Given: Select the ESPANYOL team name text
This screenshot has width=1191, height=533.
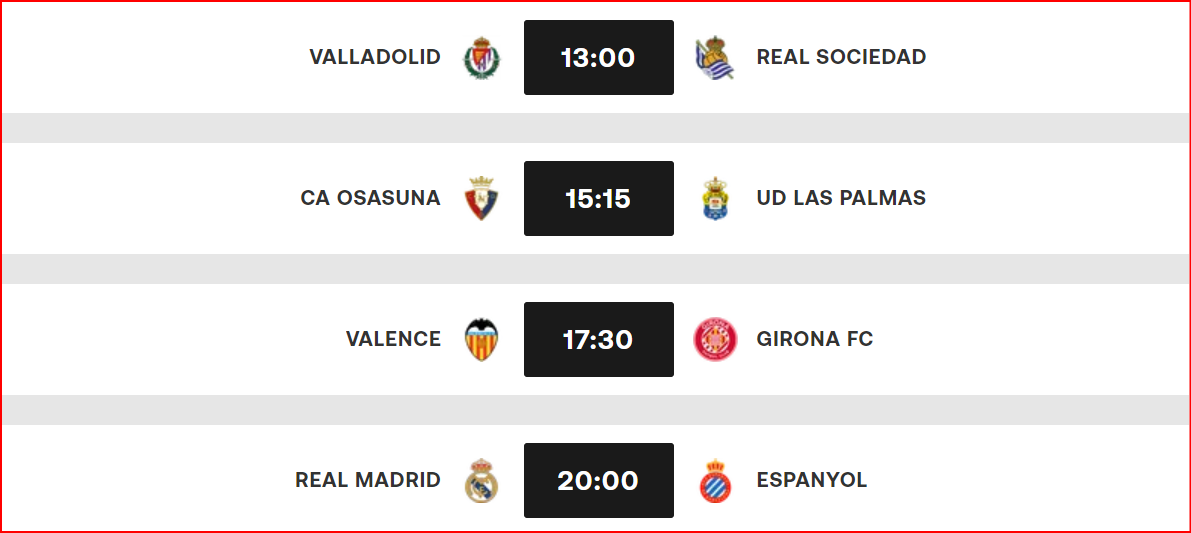Looking at the screenshot, I should (x=812, y=480).
